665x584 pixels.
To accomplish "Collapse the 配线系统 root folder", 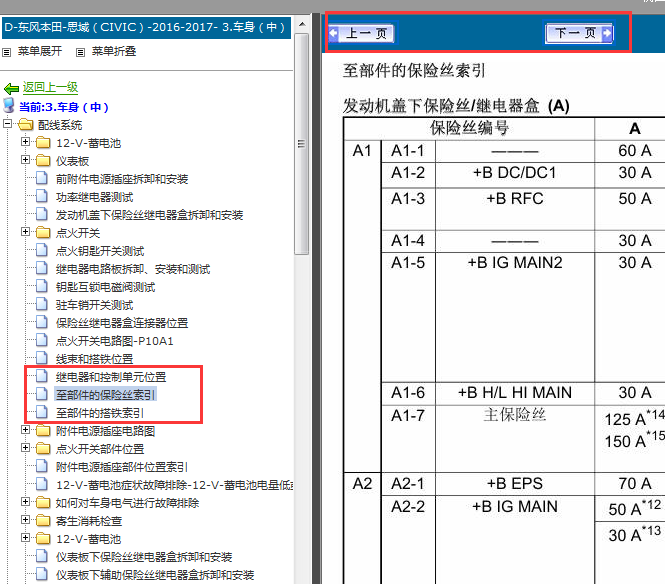I will (x=7, y=124).
